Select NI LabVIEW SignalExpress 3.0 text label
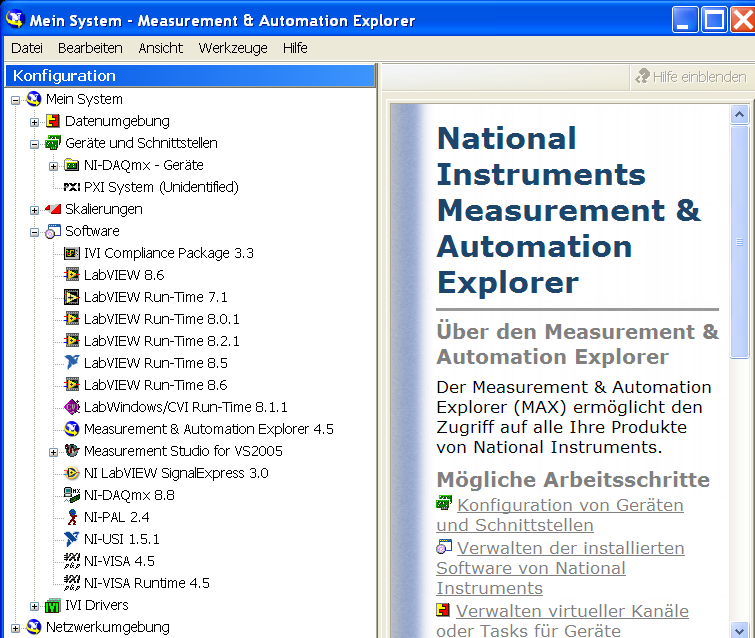 [x=176, y=473]
